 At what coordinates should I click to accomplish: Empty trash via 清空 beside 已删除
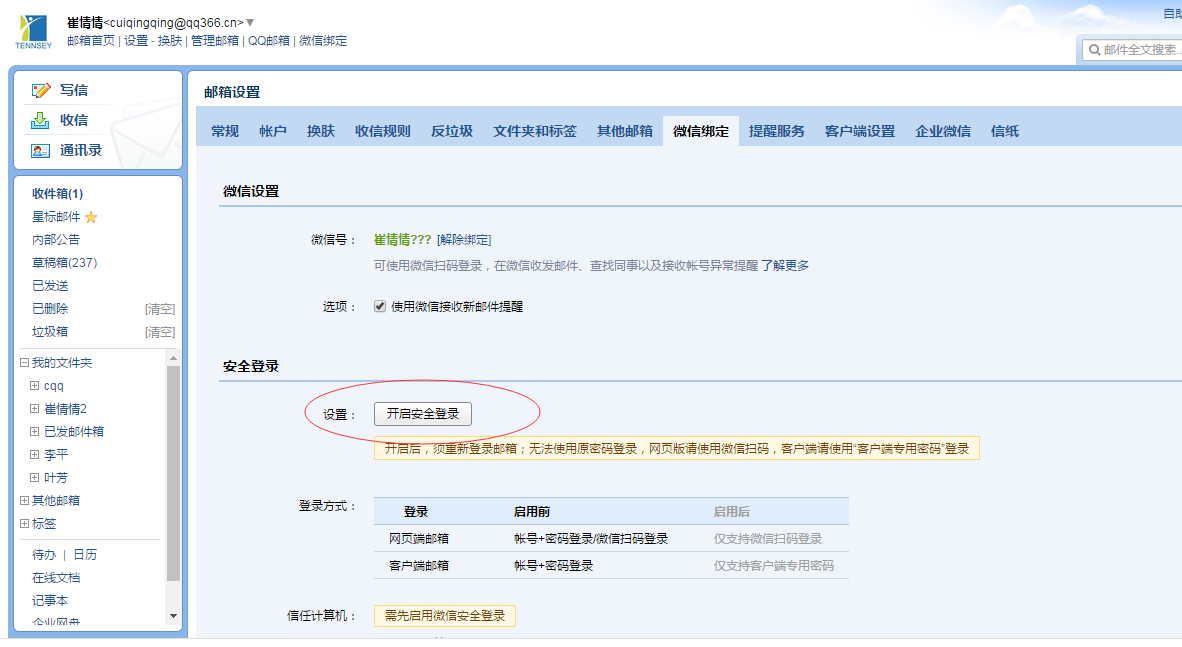click(162, 309)
